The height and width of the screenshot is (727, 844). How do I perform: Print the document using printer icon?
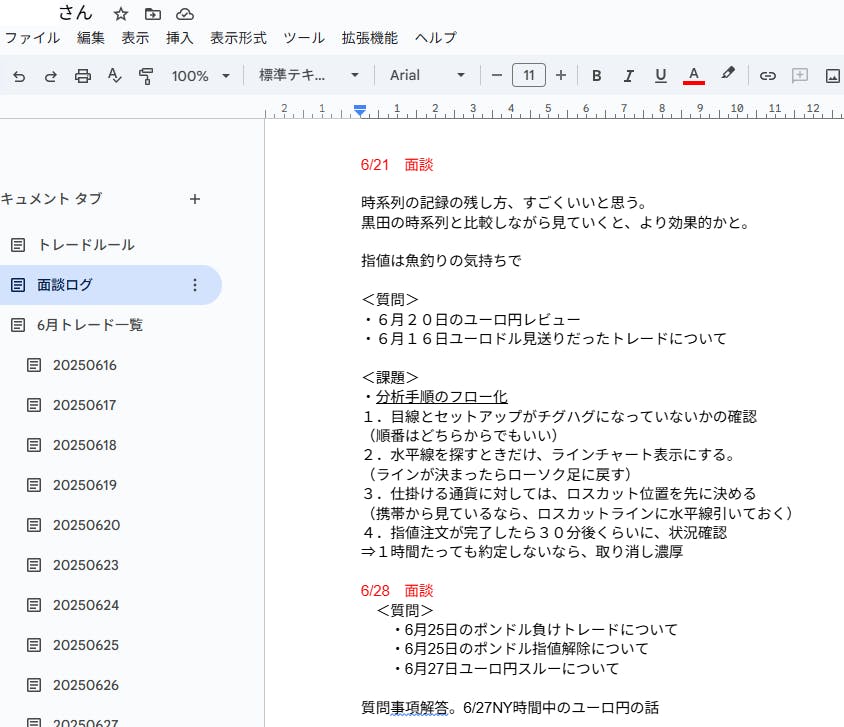pos(83,75)
